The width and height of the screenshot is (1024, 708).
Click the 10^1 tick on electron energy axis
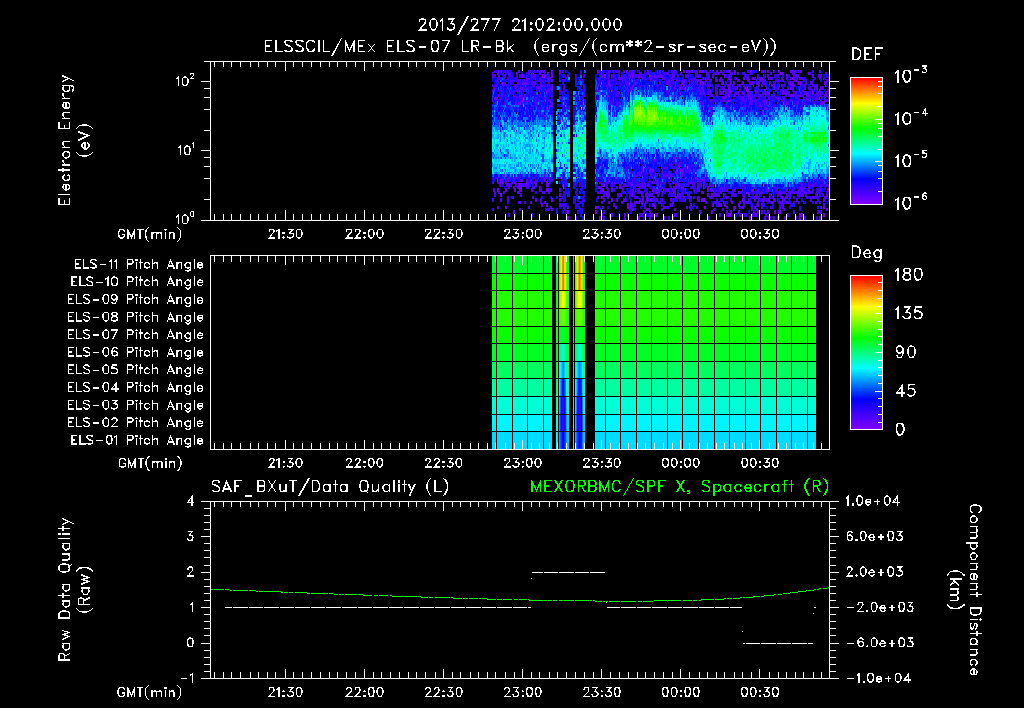(x=185, y=150)
